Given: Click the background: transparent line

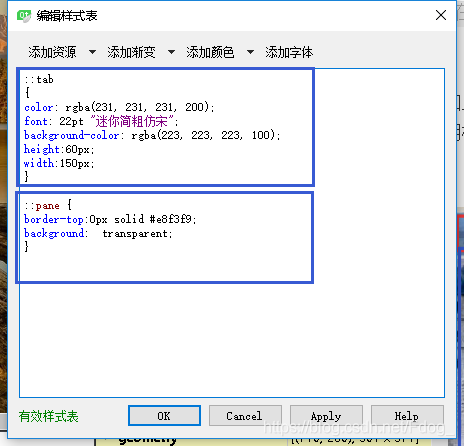Looking at the screenshot, I should (98, 233).
